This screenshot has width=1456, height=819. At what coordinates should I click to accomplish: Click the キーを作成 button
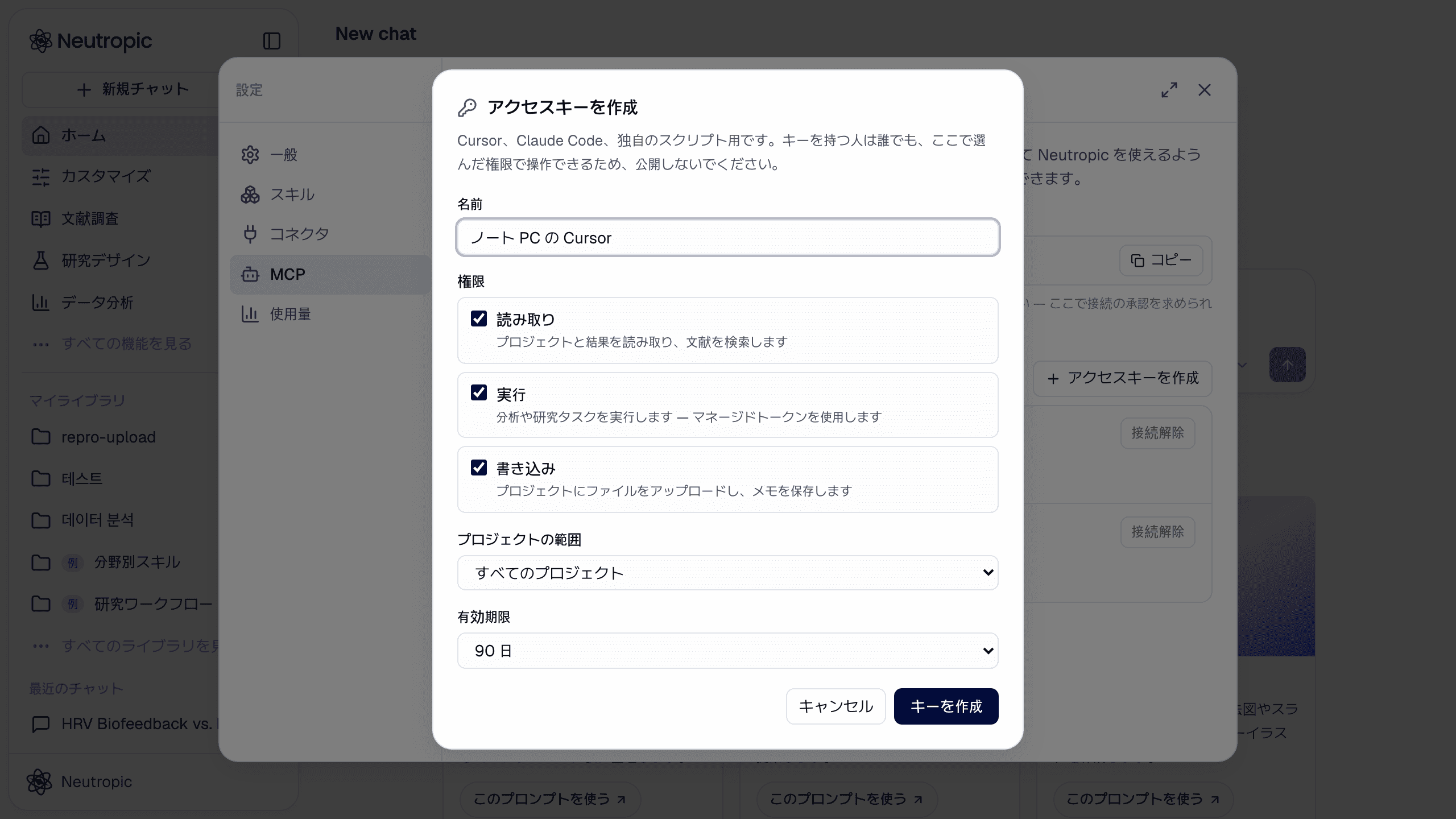point(946,706)
